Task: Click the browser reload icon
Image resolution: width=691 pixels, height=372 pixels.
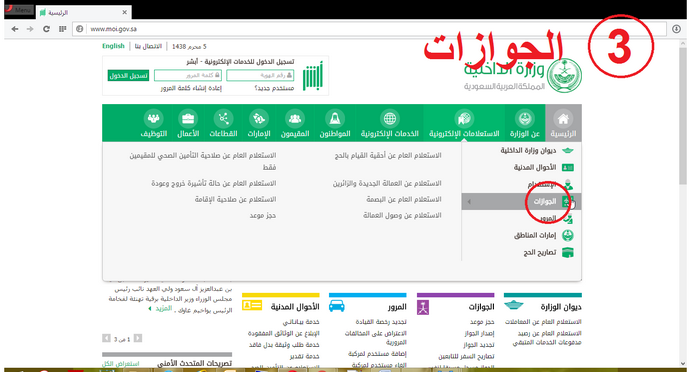Action: (x=46, y=29)
